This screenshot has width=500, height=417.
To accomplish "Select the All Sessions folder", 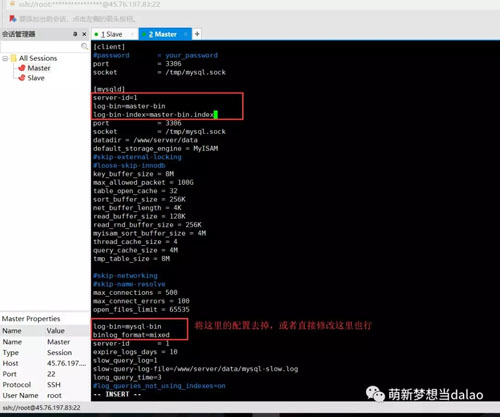I will (x=38, y=58).
